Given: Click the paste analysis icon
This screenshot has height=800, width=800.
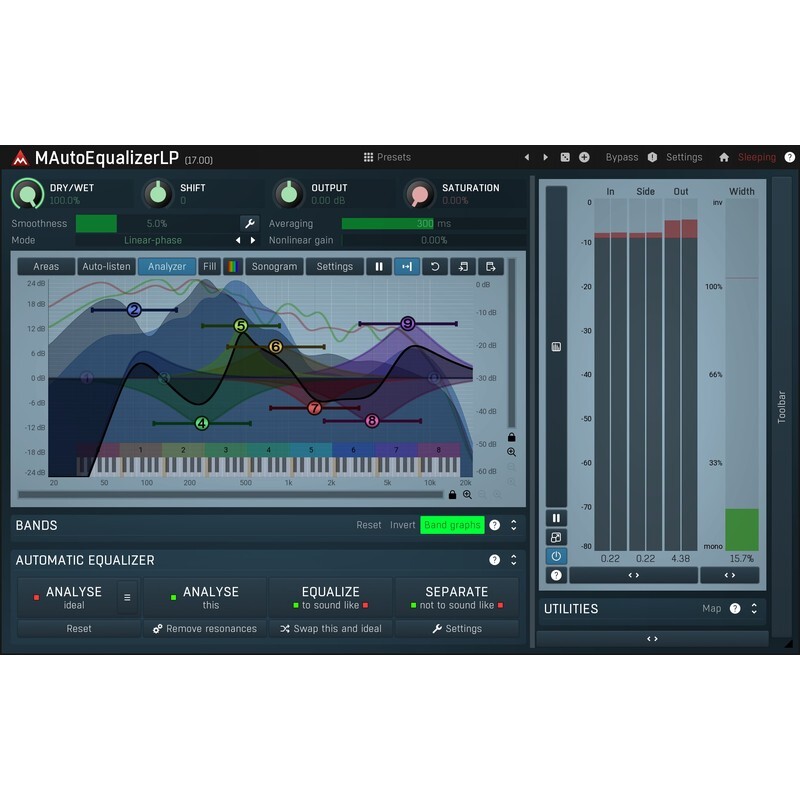Looking at the screenshot, I should coord(490,266).
